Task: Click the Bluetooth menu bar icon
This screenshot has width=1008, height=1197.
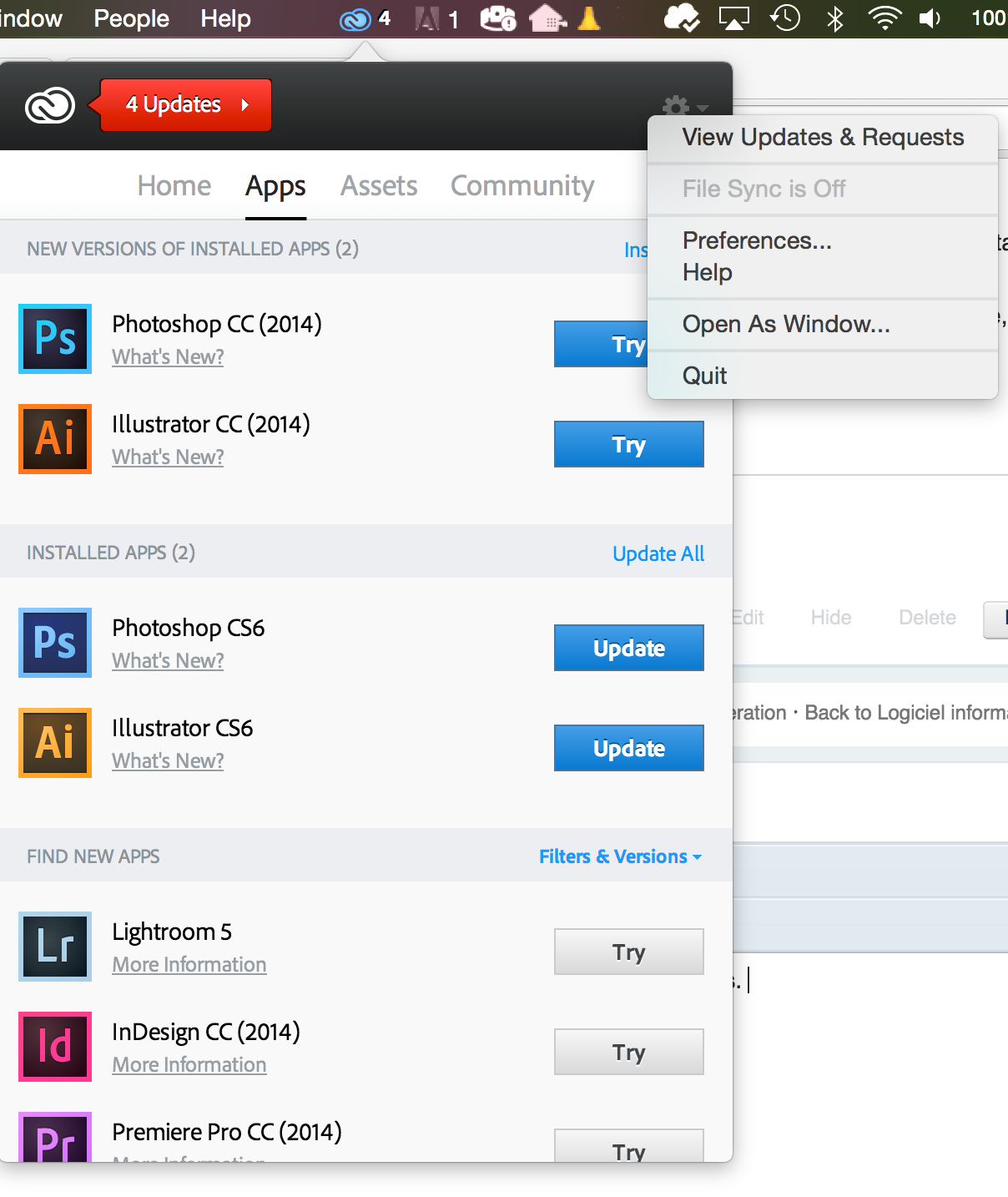Action: click(x=834, y=18)
